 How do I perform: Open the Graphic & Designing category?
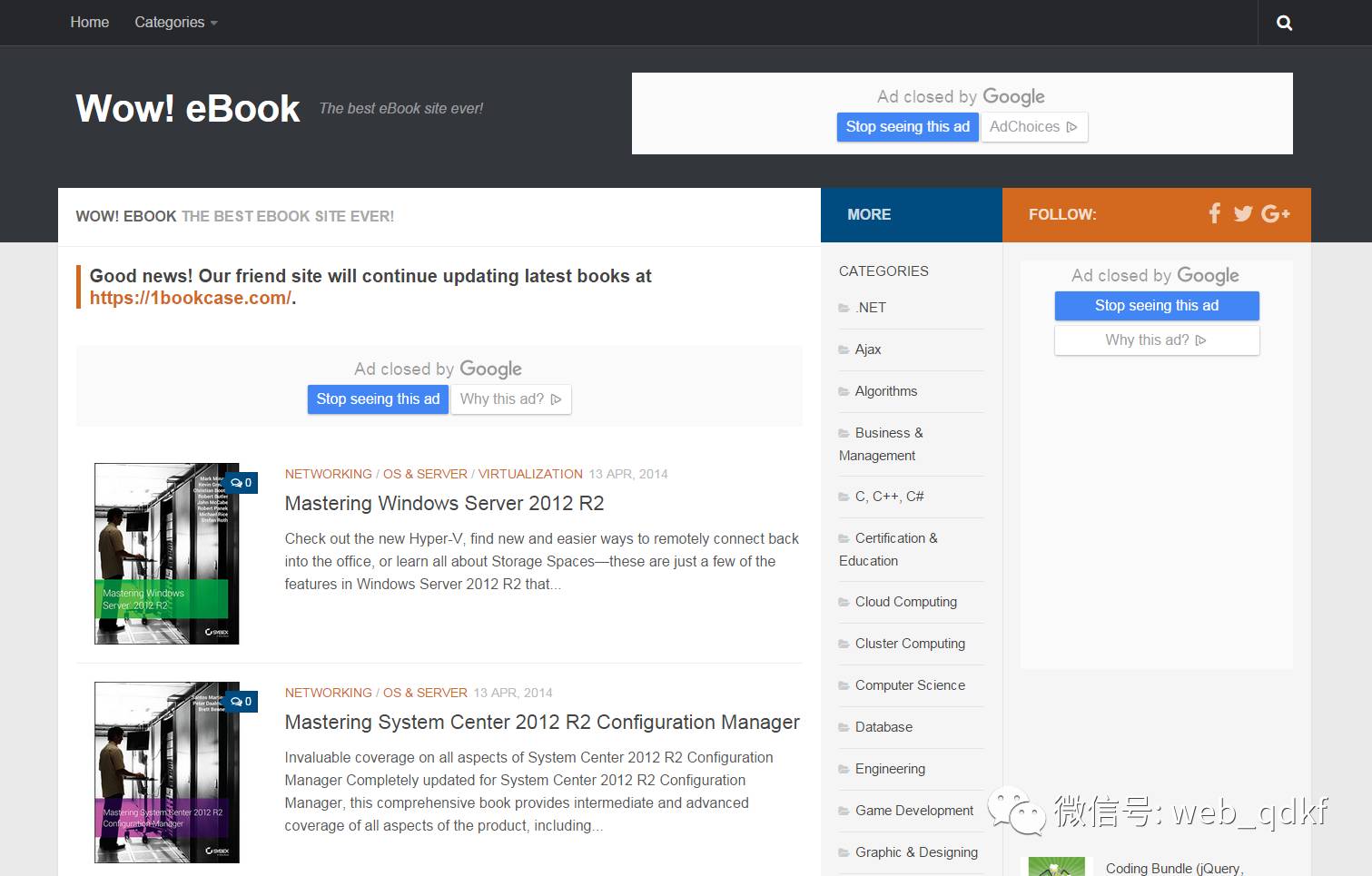(x=916, y=852)
